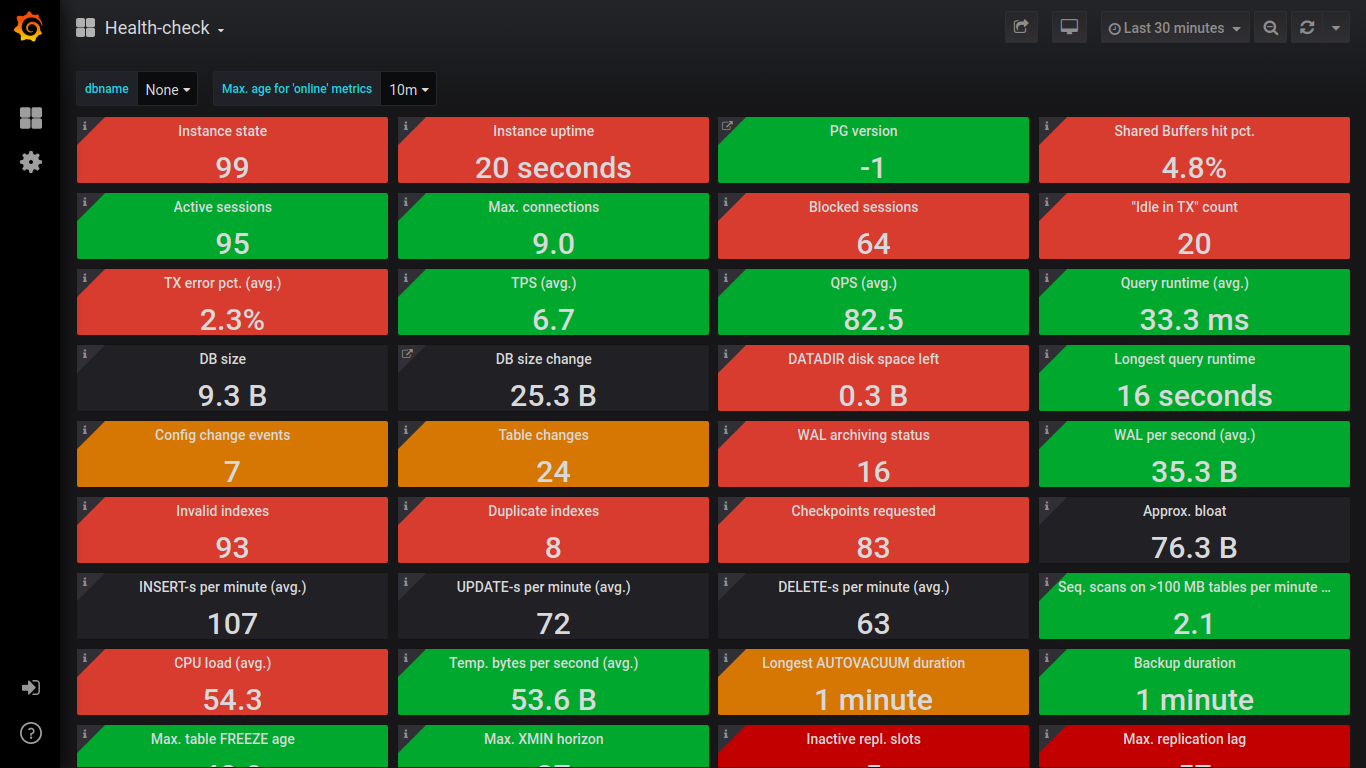Cycle view mode with monitor icon
Viewport: 1366px width, 768px height.
(1069, 28)
